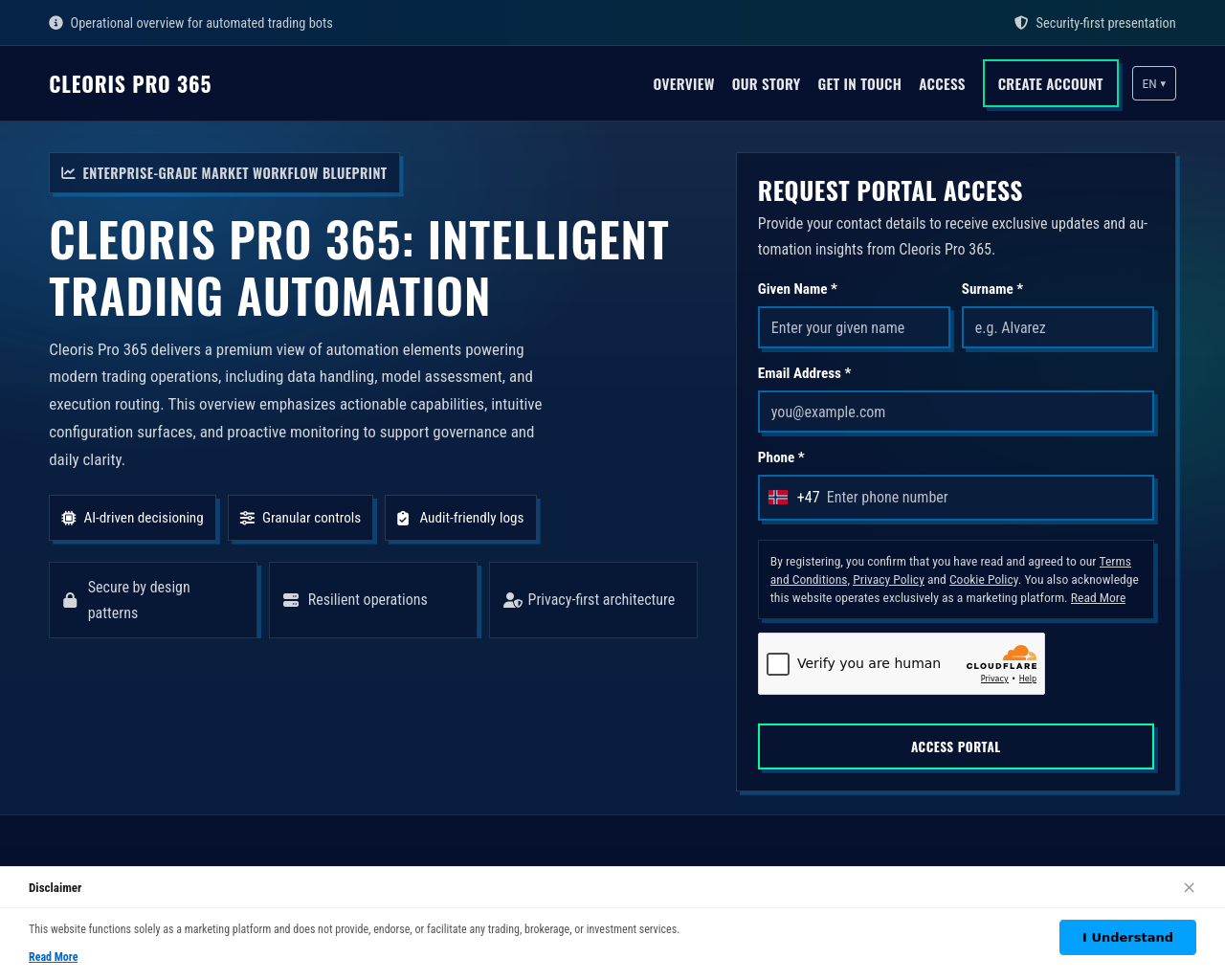Click the AI-driven decisioning label
Image resolution: width=1225 pixels, height=980 pixels.
pos(144,518)
